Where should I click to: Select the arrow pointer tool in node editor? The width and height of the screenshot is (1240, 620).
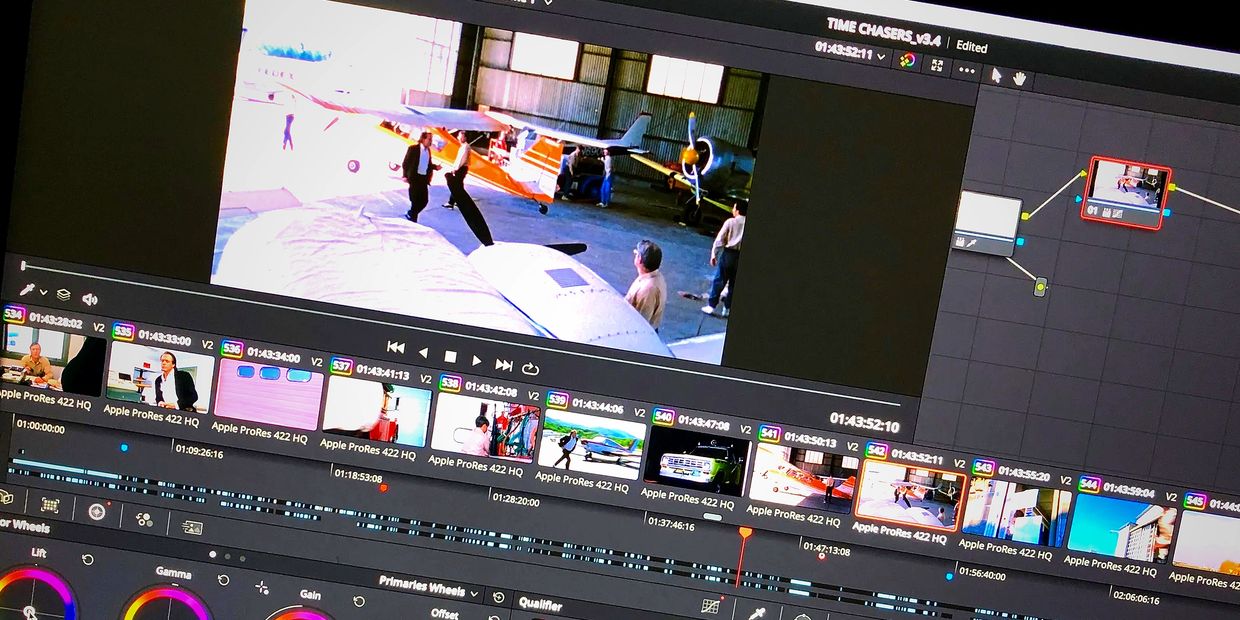(996, 74)
